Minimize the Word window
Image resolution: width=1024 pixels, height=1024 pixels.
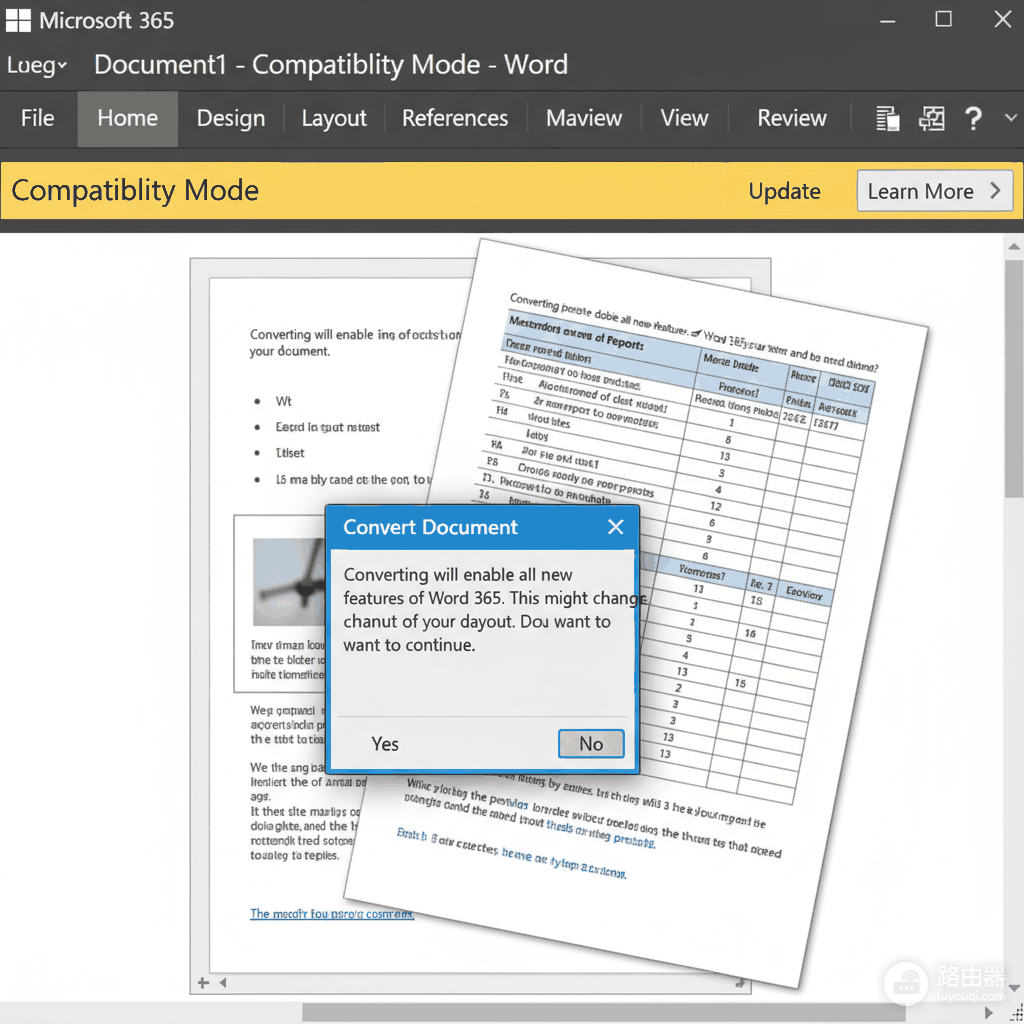pos(887,20)
